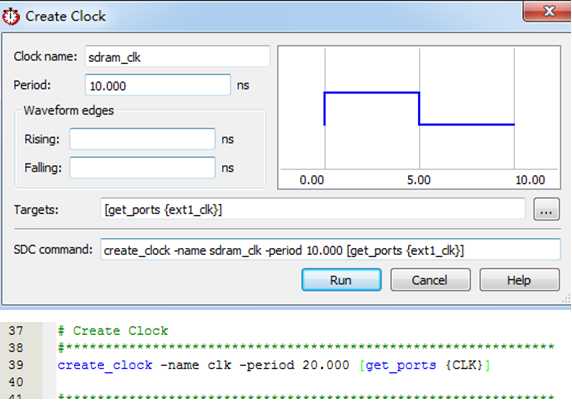
Task: Click the Period input field showing 10.000
Action: click(x=158, y=85)
